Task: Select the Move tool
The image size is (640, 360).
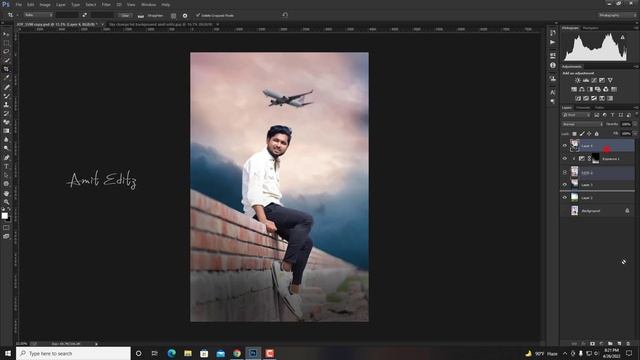Action: (6, 34)
